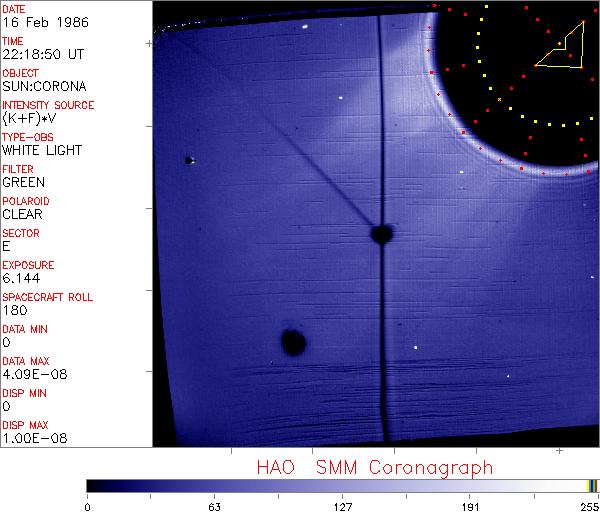Click the orange X sun-center marker
The image size is (600, 512).
[x=499, y=100]
